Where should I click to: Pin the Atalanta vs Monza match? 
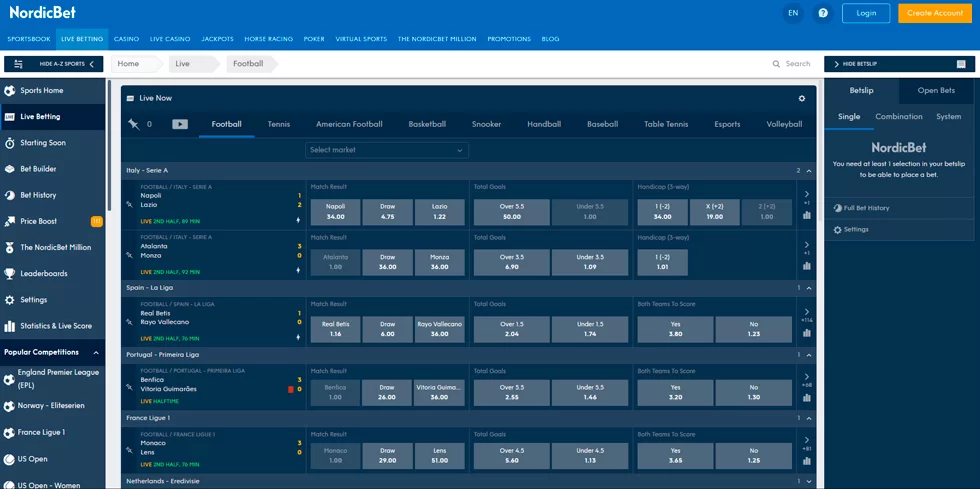pos(129,255)
